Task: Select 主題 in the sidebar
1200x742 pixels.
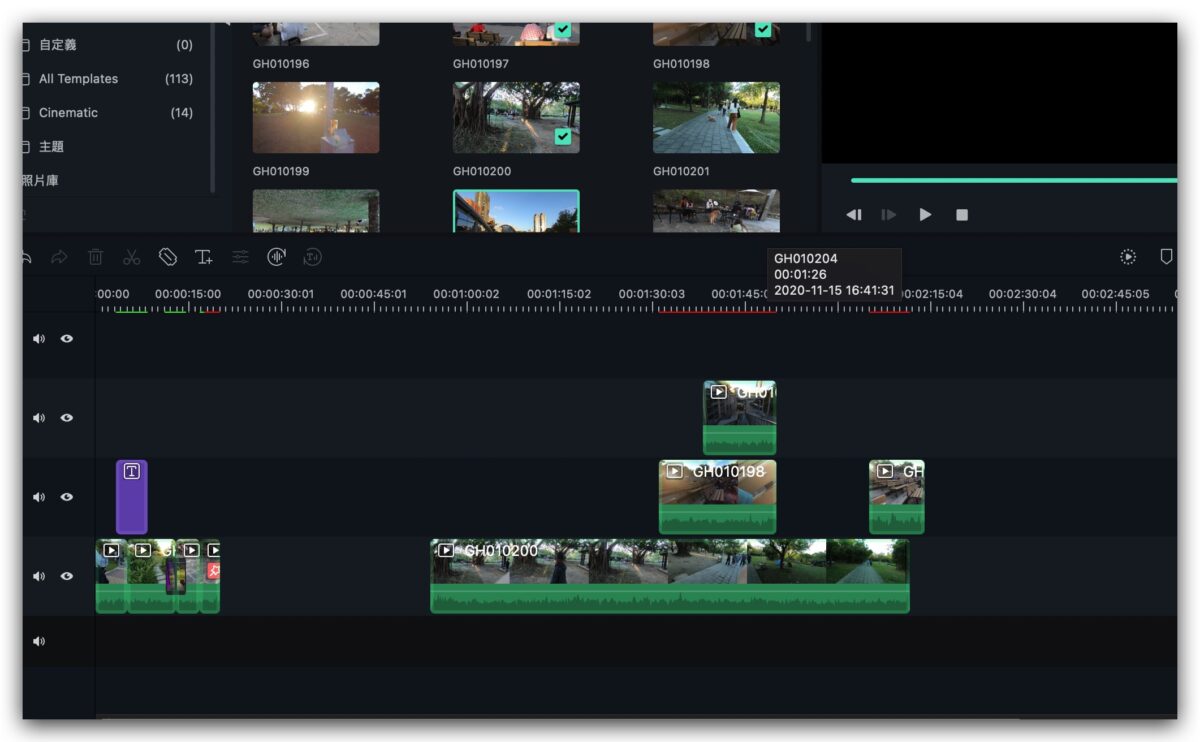Action: (x=51, y=147)
